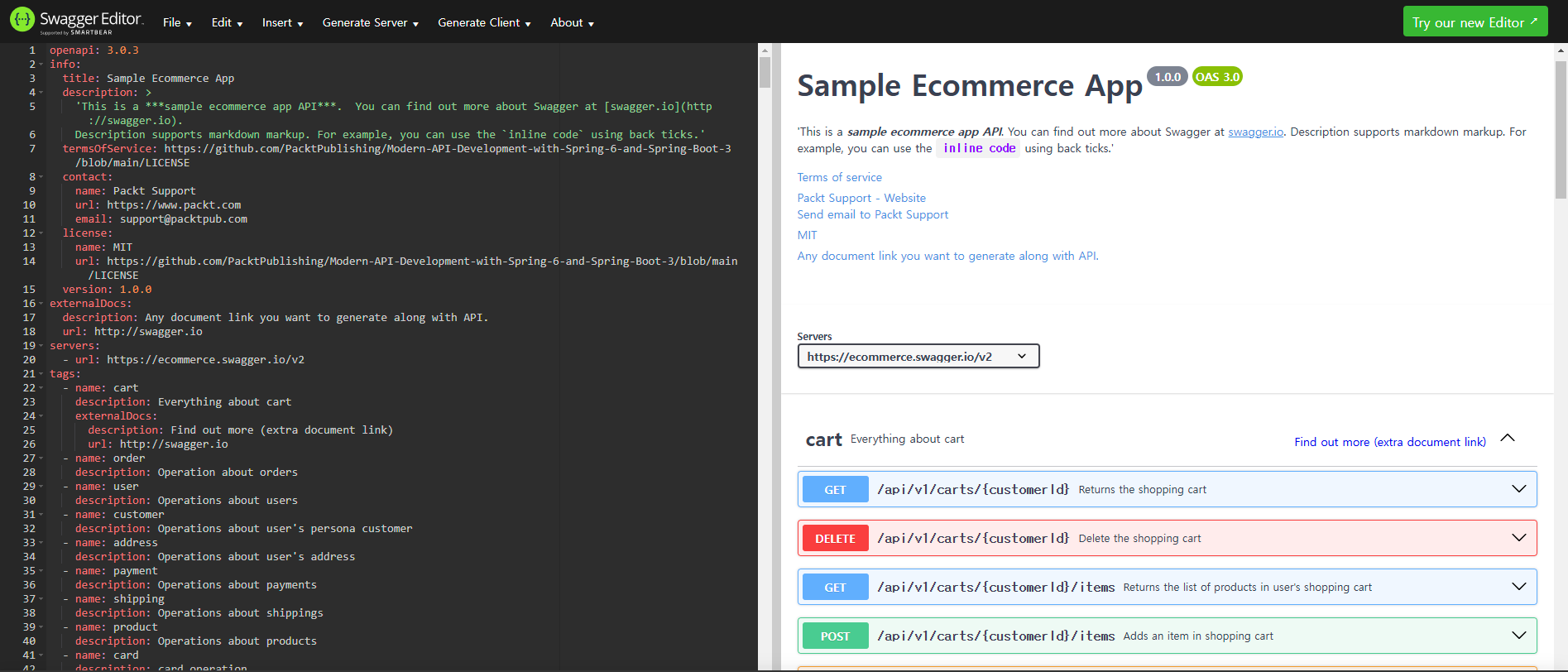Fold the externalDocs block at line 16
This screenshot has width=1568, height=672.
[41, 304]
